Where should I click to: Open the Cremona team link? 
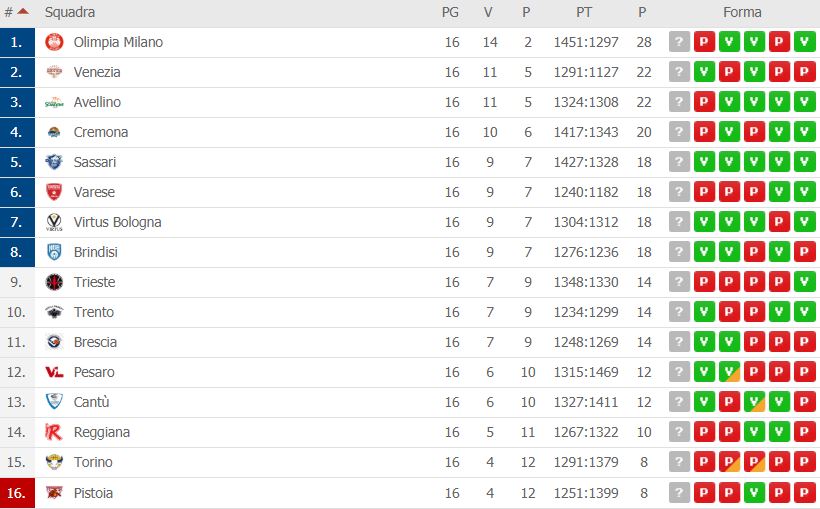(x=101, y=132)
